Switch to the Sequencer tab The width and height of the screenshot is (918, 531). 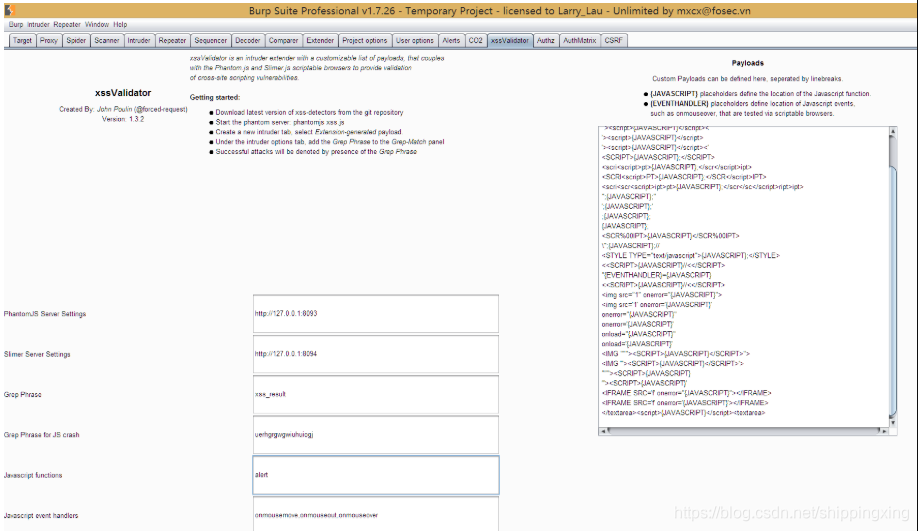[x=210, y=40]
